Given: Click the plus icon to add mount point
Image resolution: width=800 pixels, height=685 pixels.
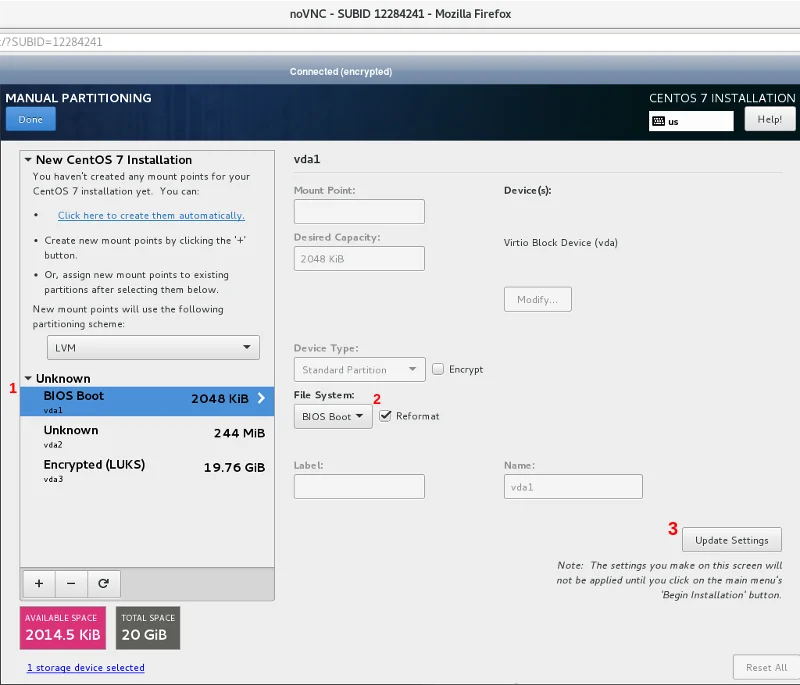Looking at the screenshot, I should (39, 583).
